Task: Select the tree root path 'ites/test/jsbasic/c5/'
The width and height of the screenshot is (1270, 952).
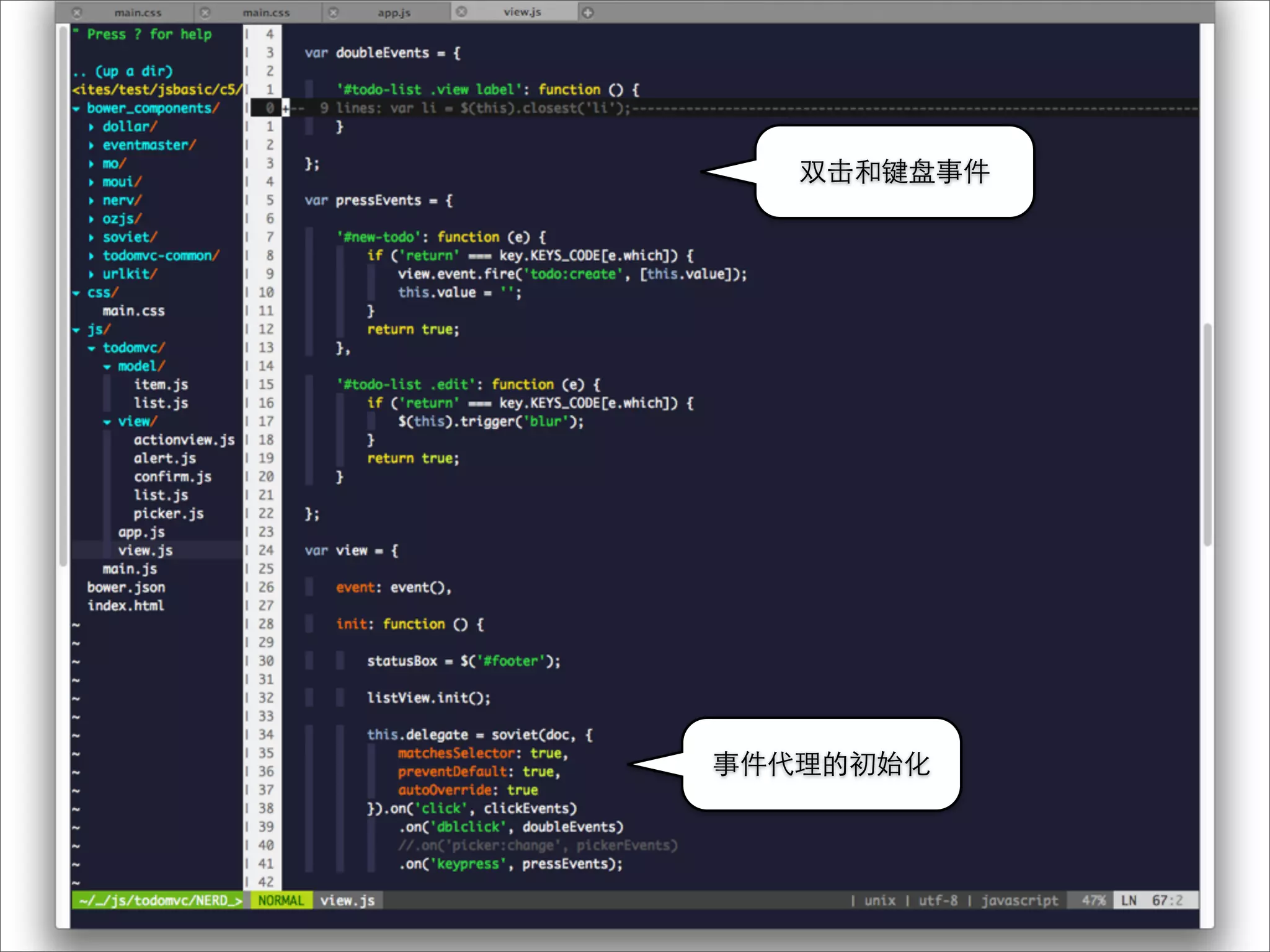Action: click(157, 90)
